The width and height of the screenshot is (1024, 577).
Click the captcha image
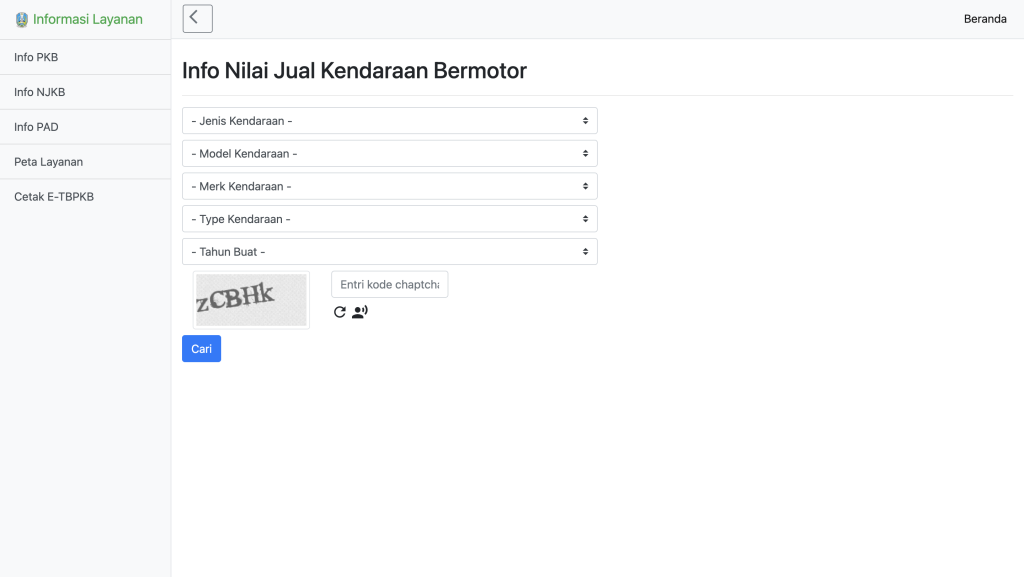click(251, 300)
